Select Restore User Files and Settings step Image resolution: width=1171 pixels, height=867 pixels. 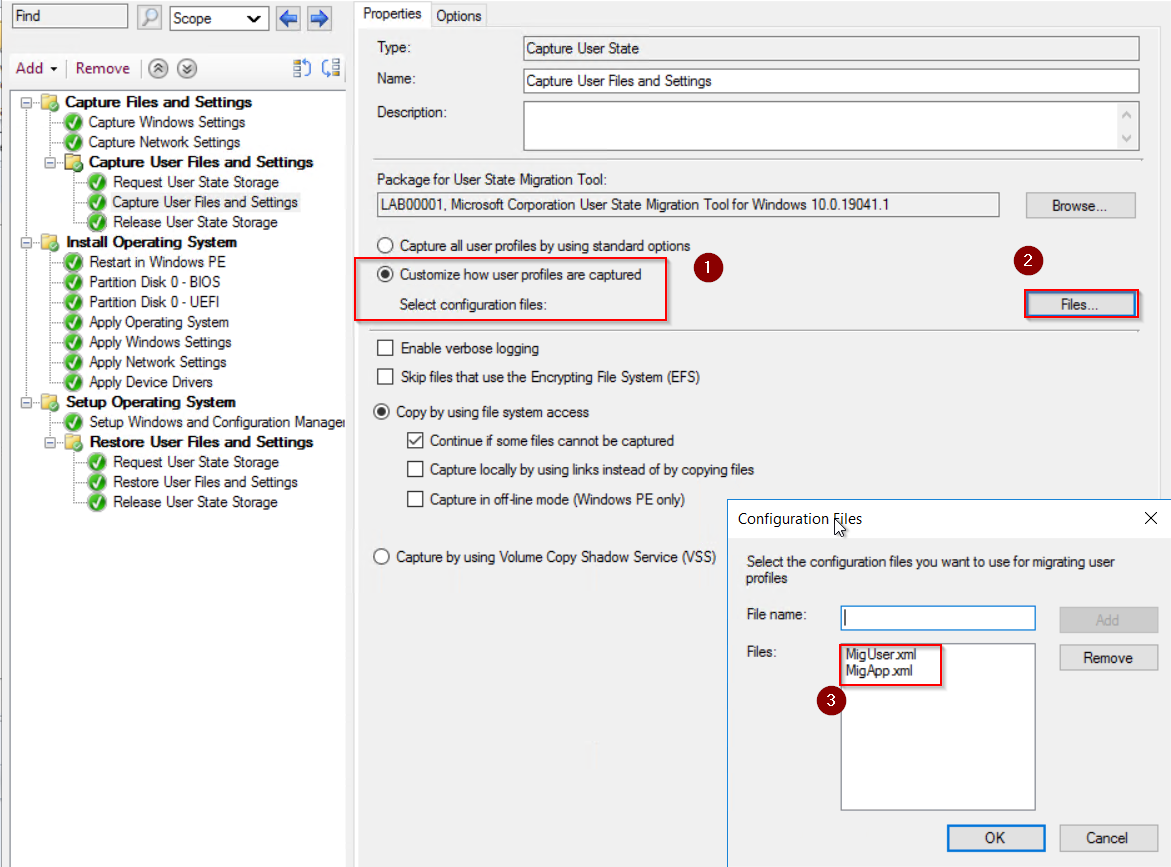coord(205,482)
